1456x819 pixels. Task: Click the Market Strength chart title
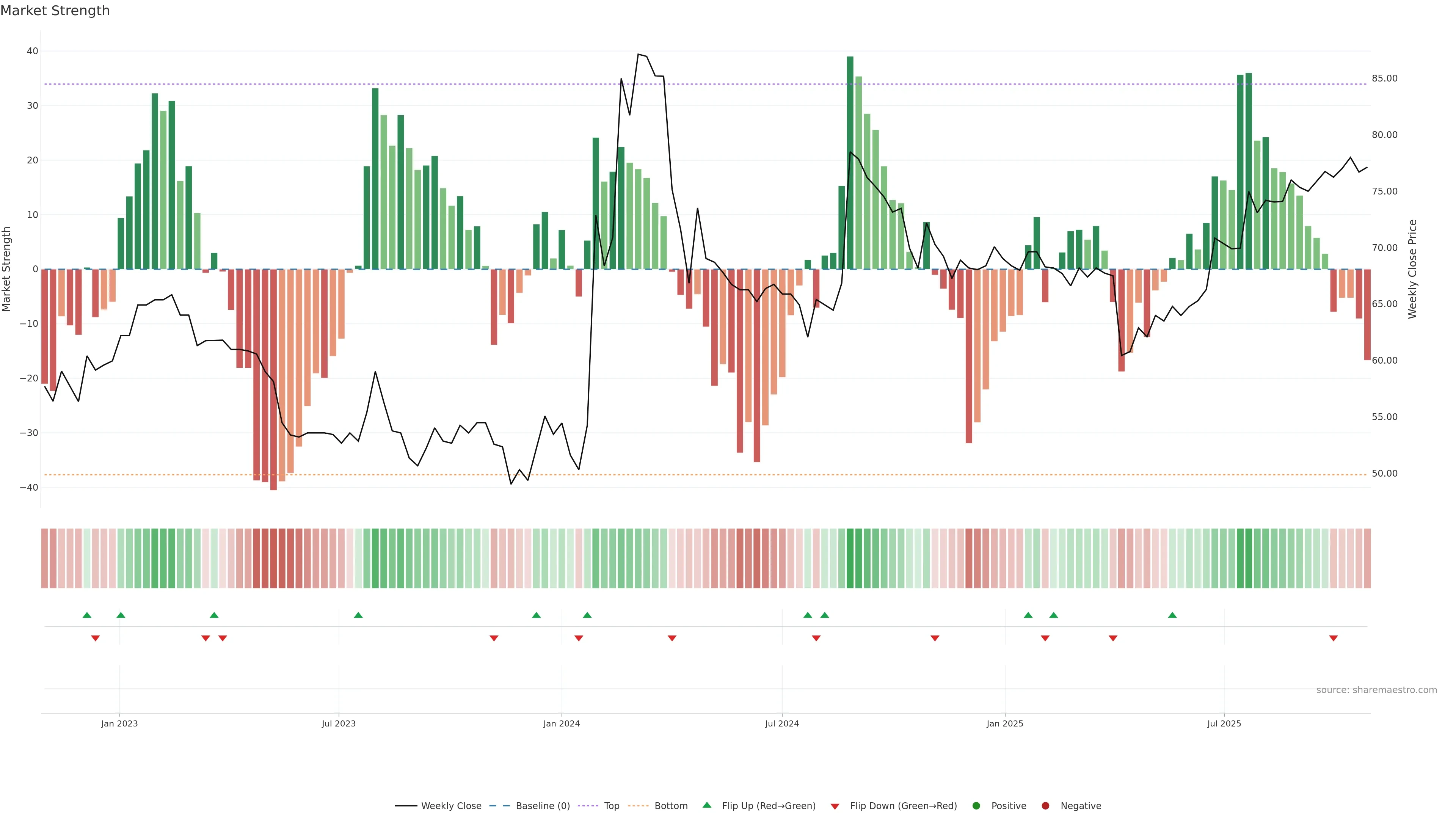pyautogui.click(x=55, y=11)
